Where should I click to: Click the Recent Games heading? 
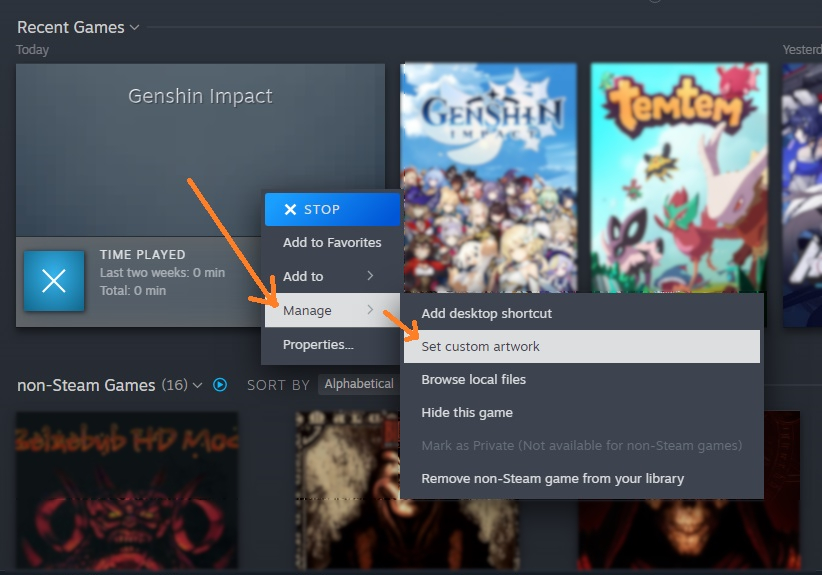coord(71,27)
